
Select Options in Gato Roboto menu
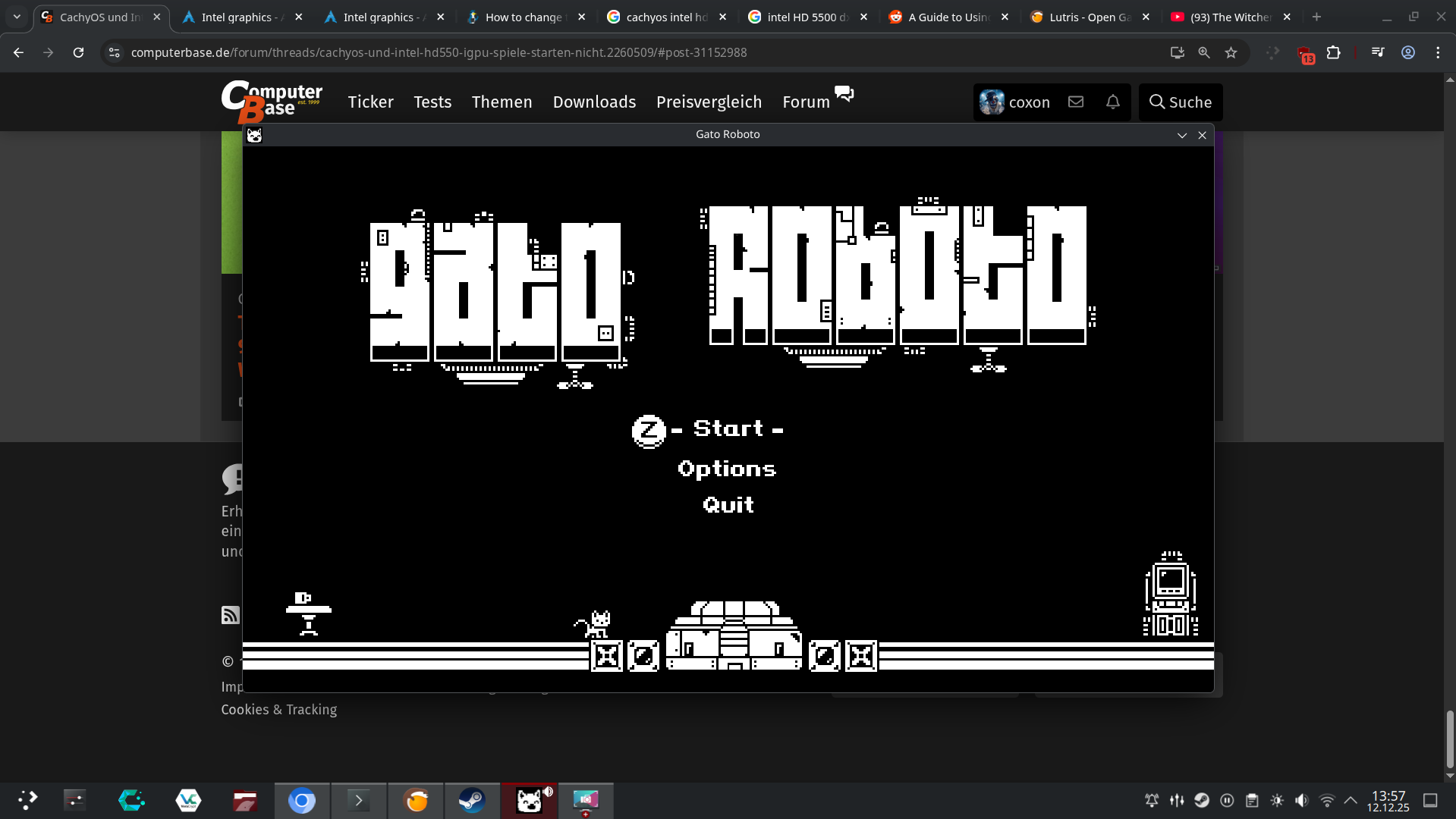(727, 469)
